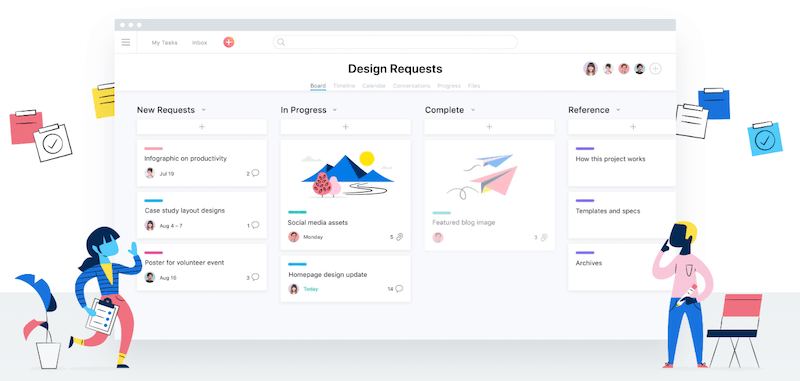Screen dimensions: 800x381
Task: Switch to the Progress tab
Action: (449, 86)
